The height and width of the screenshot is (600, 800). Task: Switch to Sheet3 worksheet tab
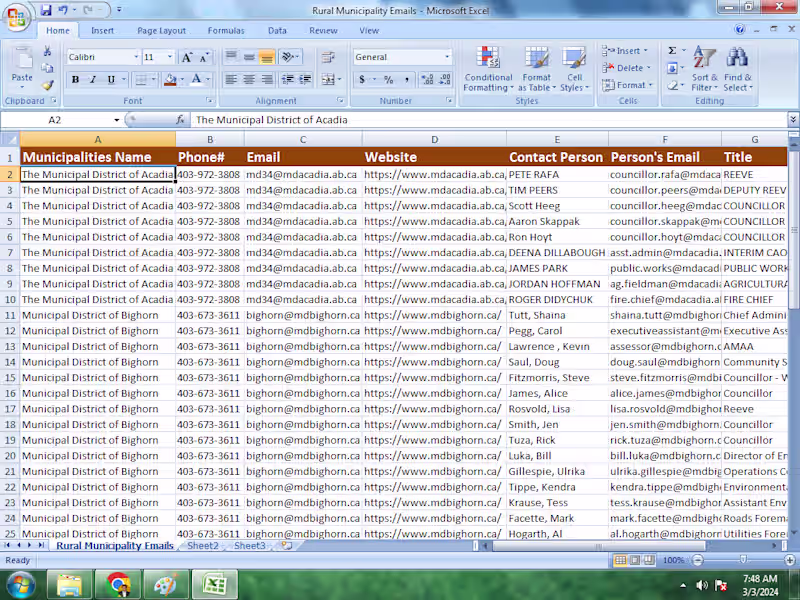(249, 545)
